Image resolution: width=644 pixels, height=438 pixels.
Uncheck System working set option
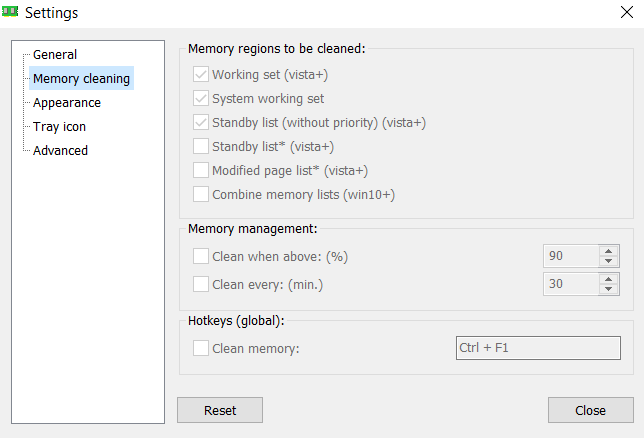point(201,99)
